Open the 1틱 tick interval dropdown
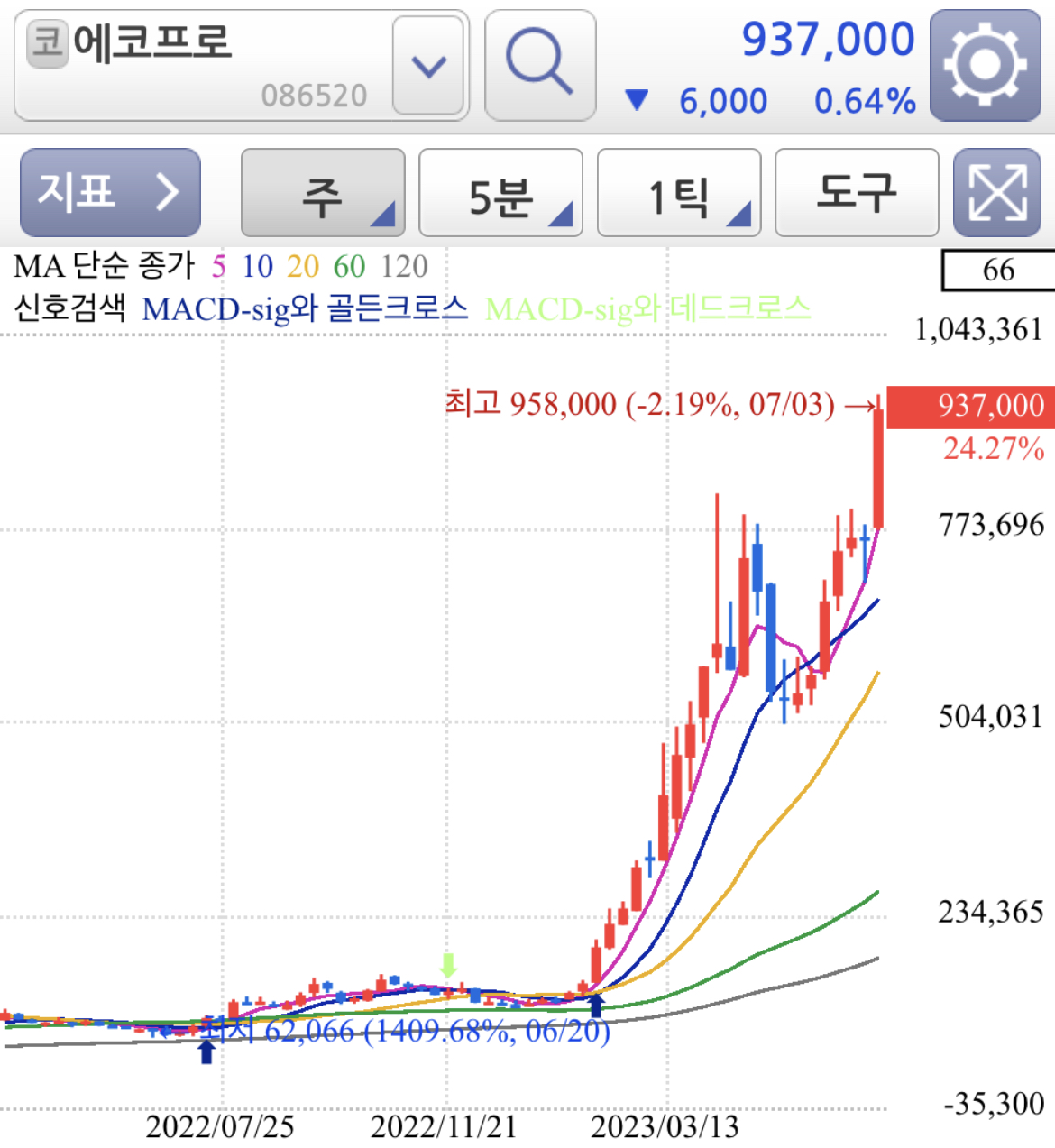The height and width of the screenshot is (1148, 1055). (679, 192)
